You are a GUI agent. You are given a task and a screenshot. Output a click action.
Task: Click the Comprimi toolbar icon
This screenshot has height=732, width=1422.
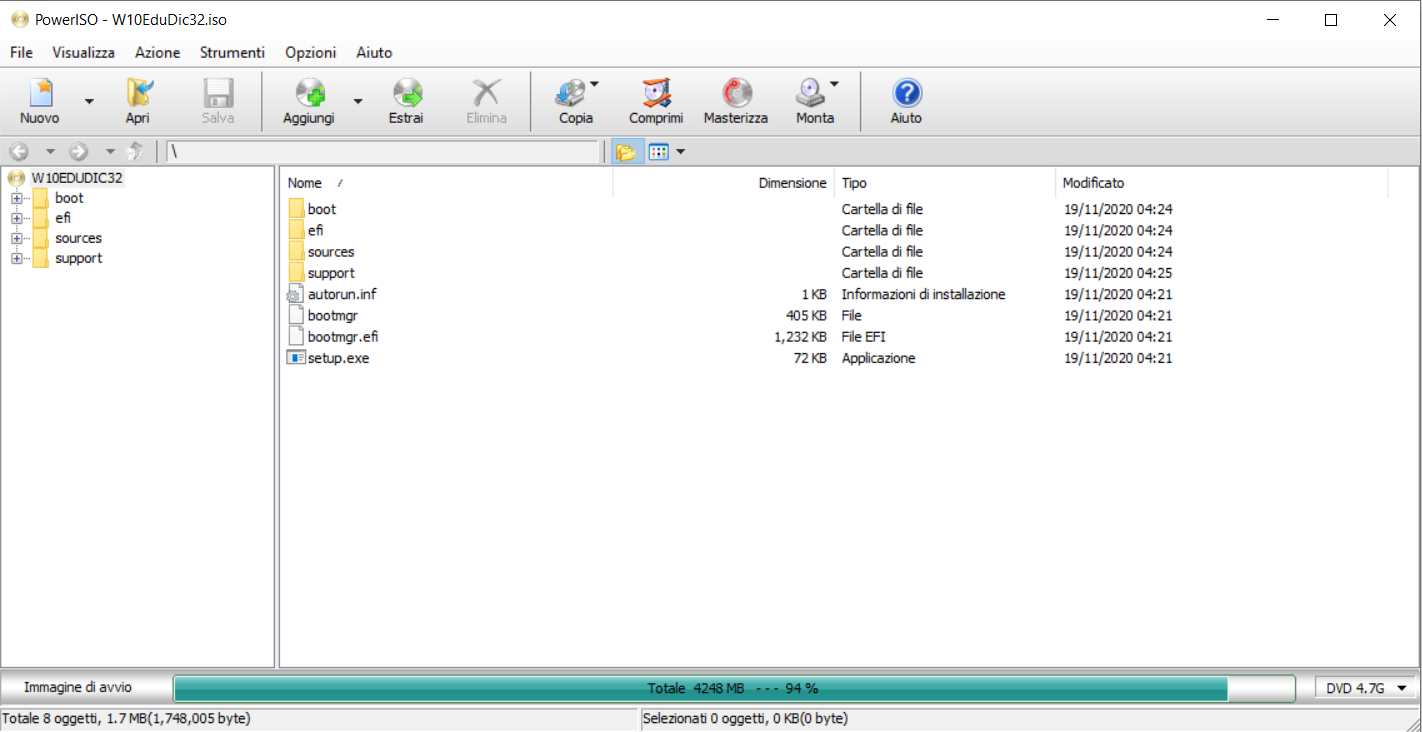pos(656,93)
